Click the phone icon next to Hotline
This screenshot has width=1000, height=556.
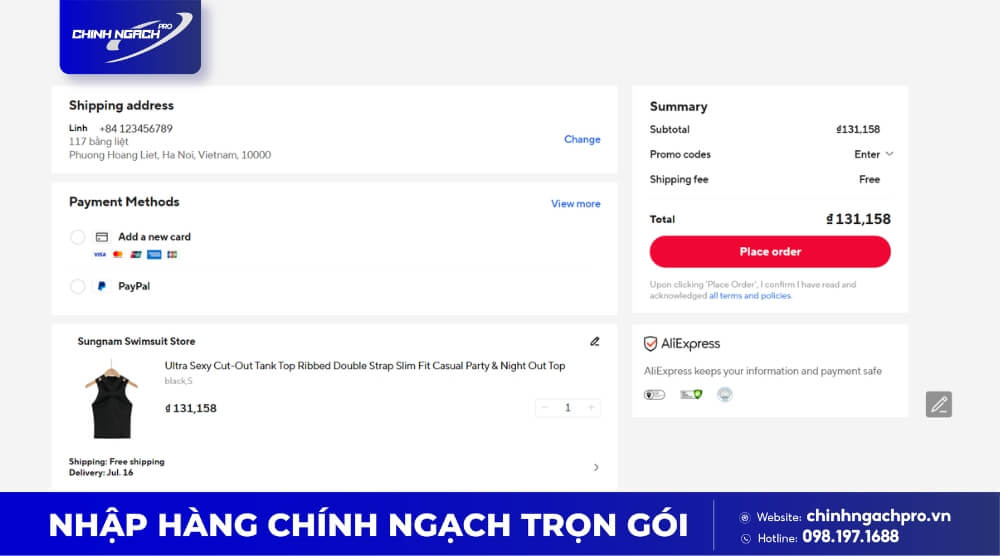point(746,539)
